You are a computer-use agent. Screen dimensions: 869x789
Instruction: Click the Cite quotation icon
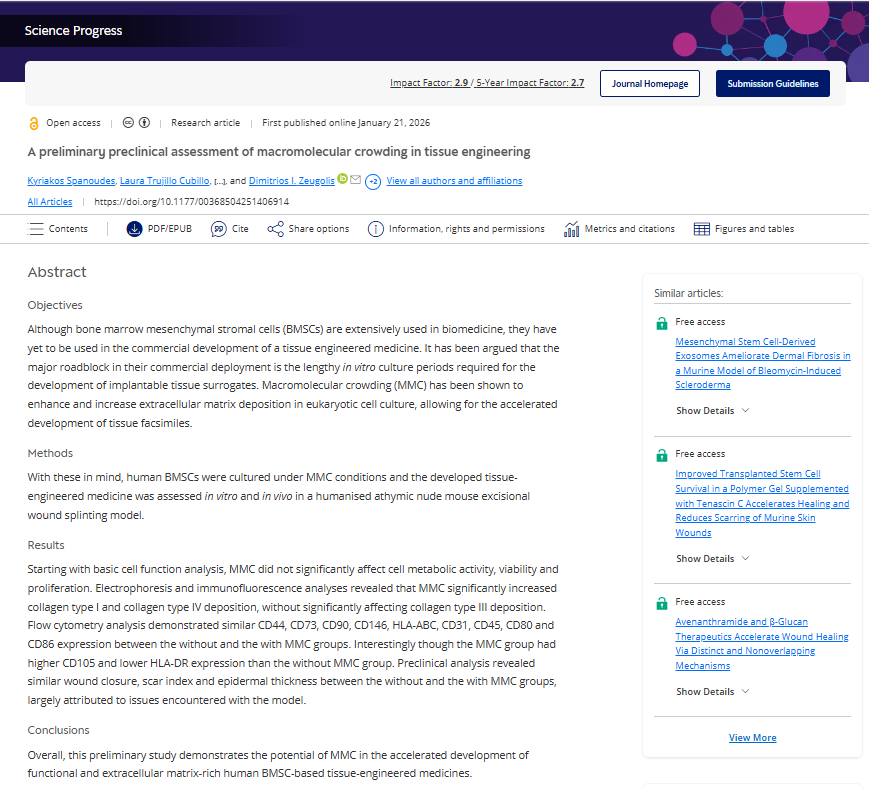218,229
